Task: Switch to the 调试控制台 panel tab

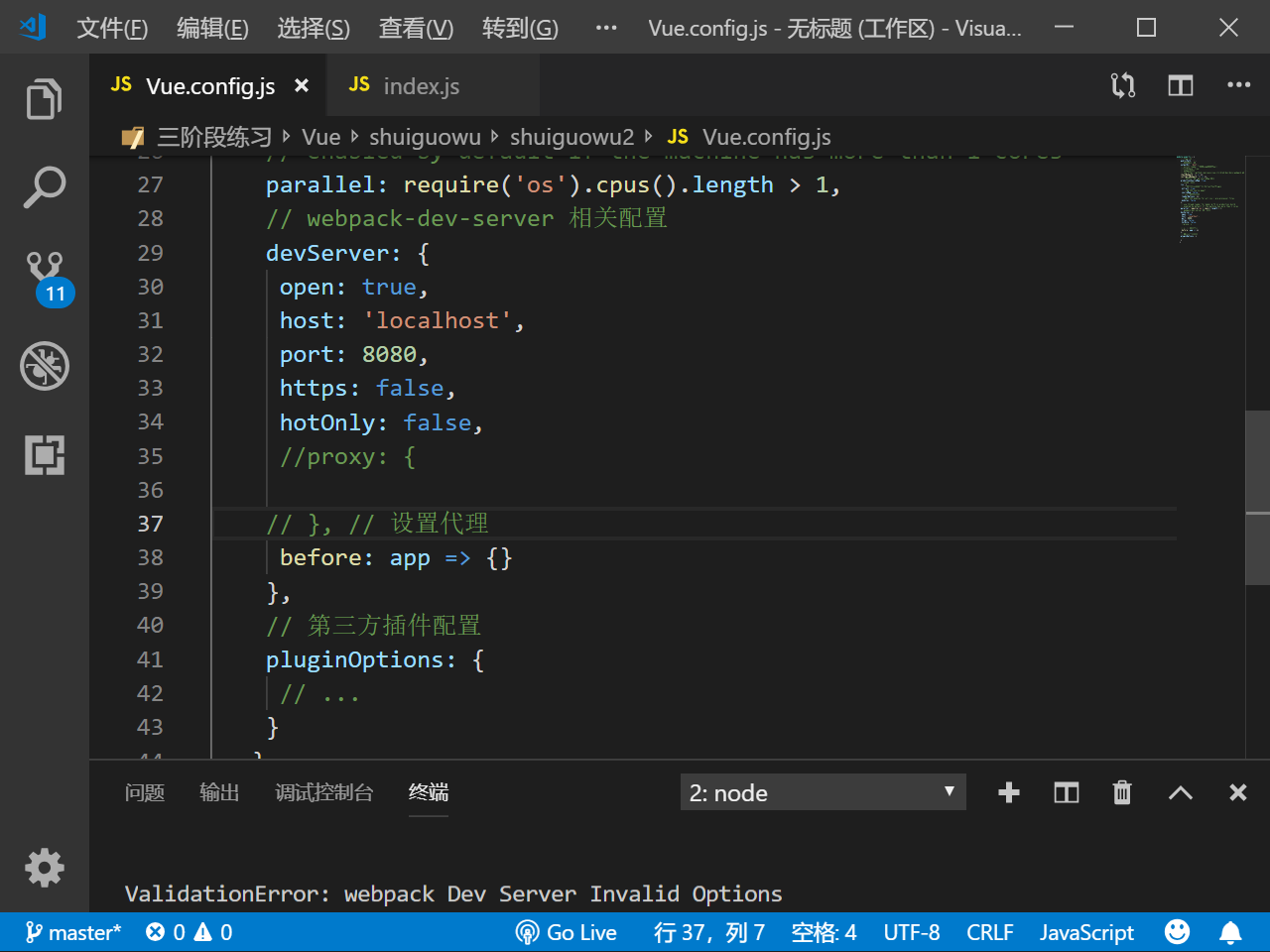Action: click(x=323, y=792)
